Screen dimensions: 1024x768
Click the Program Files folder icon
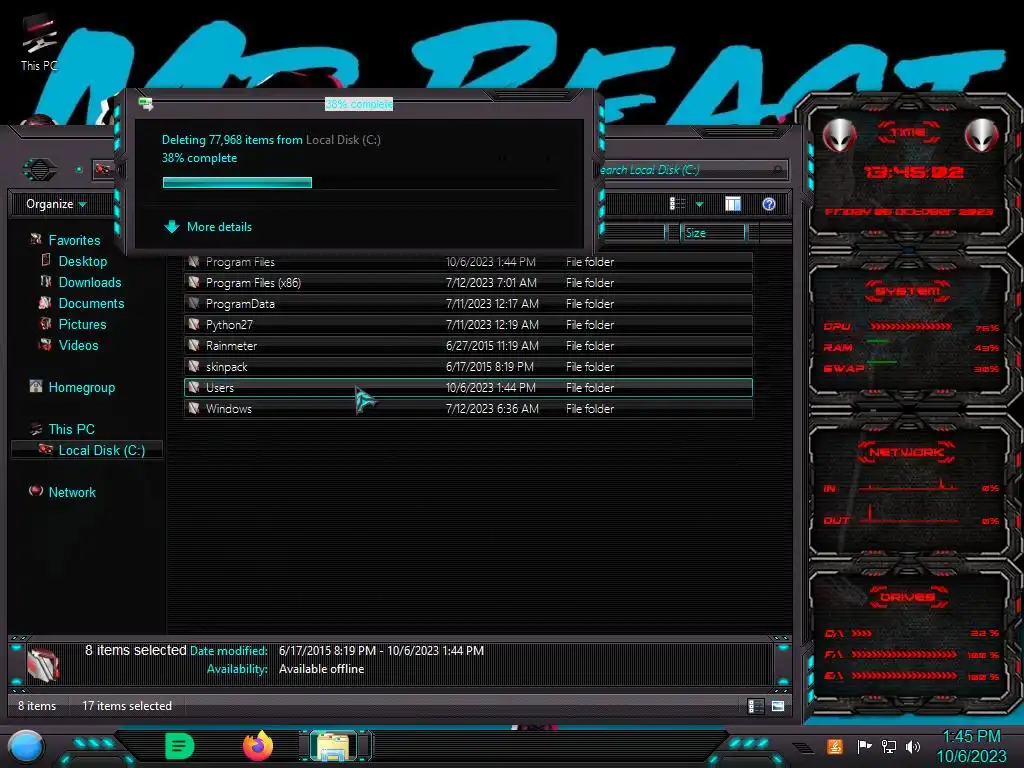coord(194,261)
